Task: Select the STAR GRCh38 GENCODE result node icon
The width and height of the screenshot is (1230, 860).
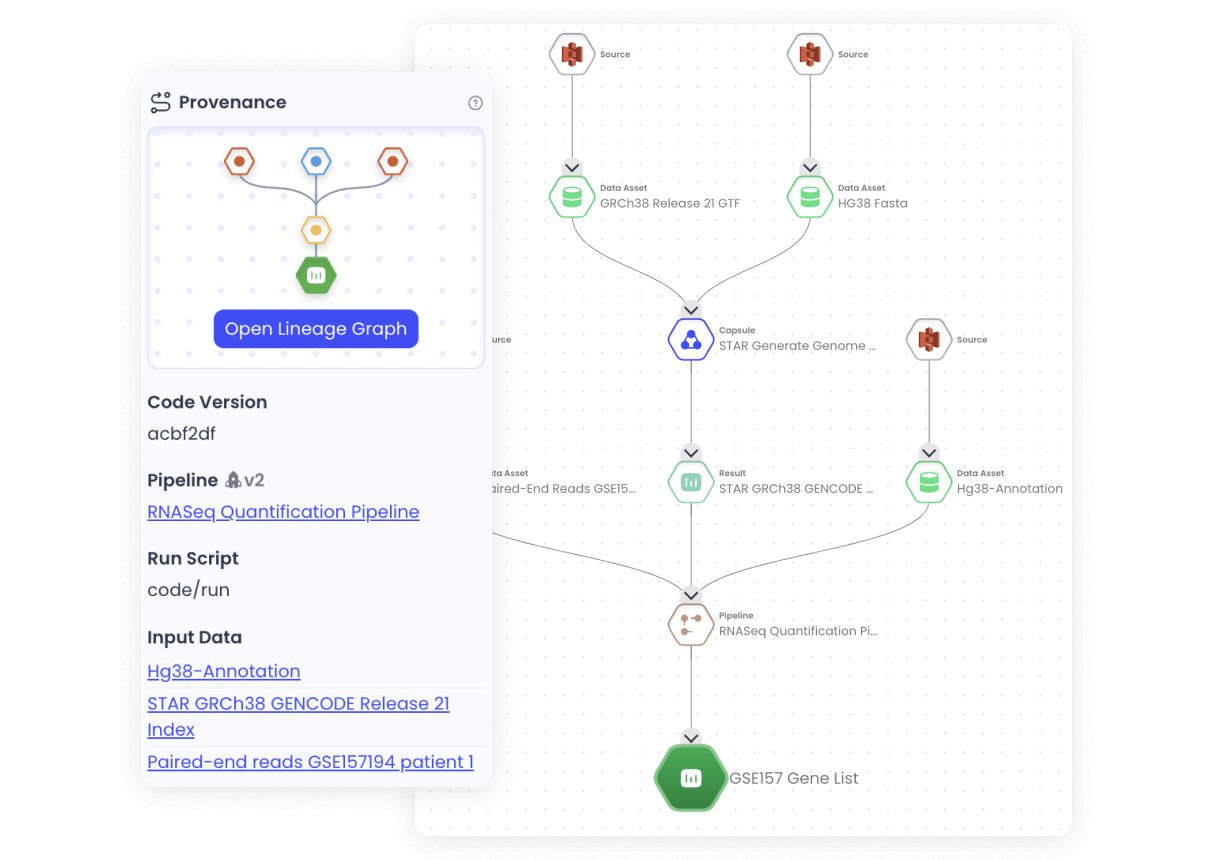Action: tap(690, 482)
